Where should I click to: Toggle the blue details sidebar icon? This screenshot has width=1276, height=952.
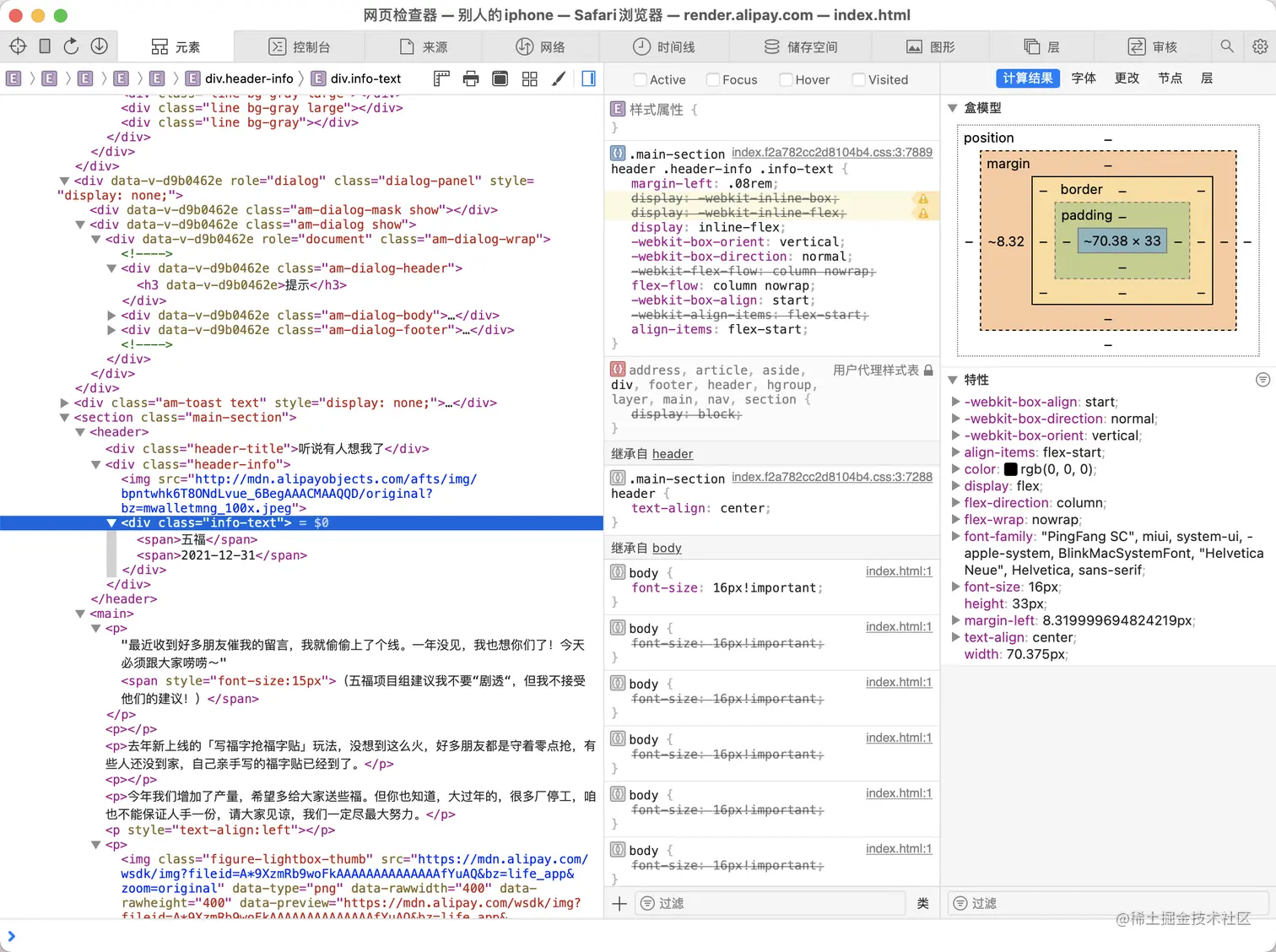click(588, 78)
